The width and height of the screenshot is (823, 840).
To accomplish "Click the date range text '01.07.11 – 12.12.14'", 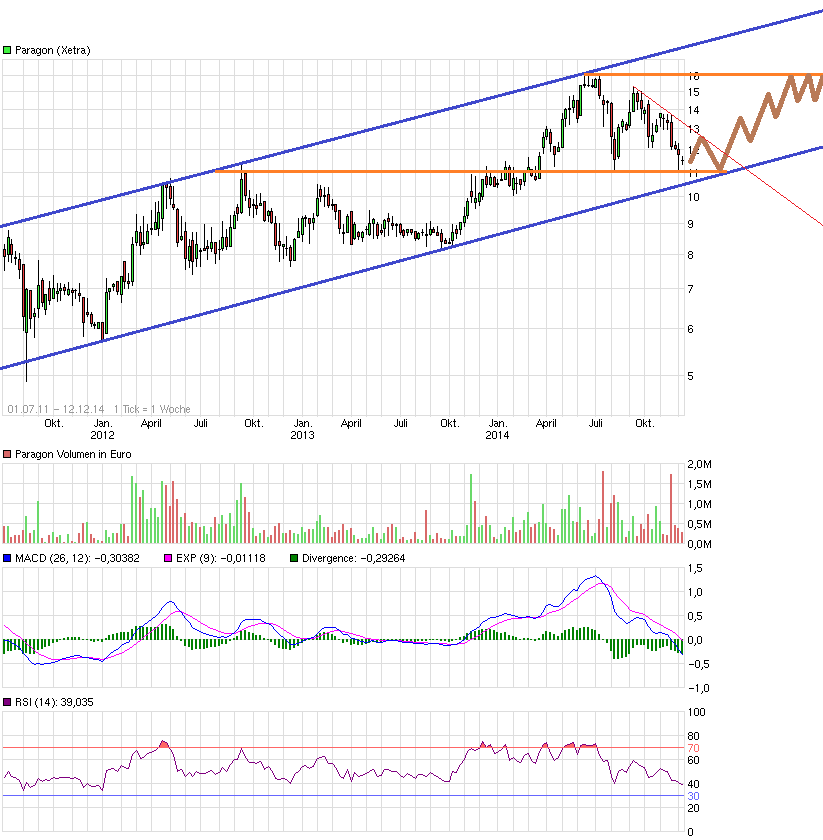I will [56, 409].
